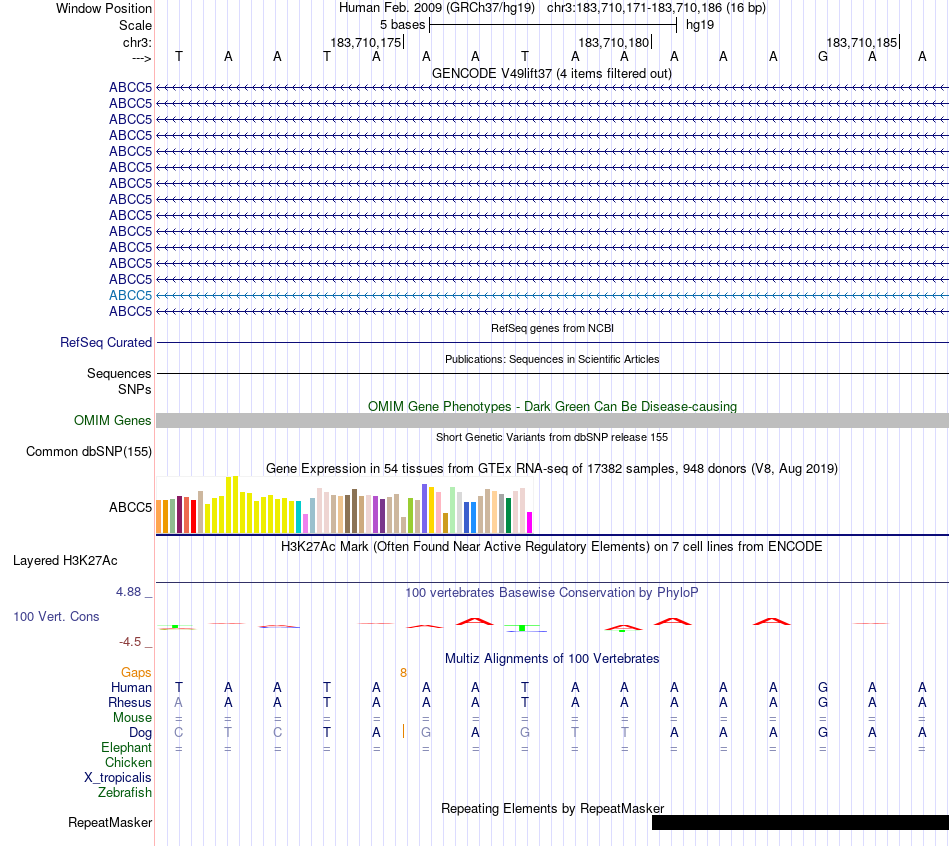The image size is (950, 846).
Task: Click the 'RefSeq genes from NCBI' title
Action: coord(552,328)
